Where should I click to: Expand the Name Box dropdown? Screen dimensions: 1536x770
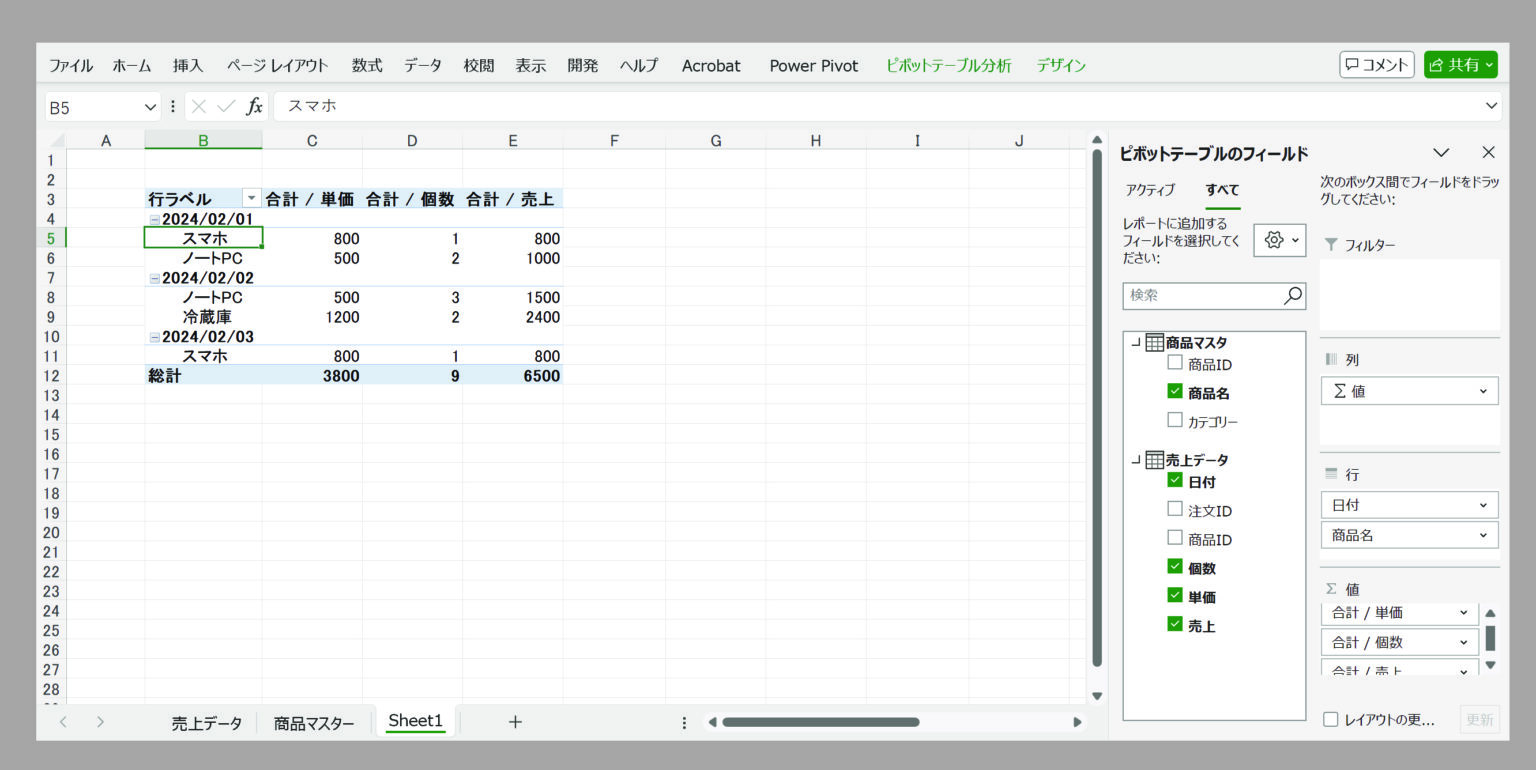click(151, 107)
